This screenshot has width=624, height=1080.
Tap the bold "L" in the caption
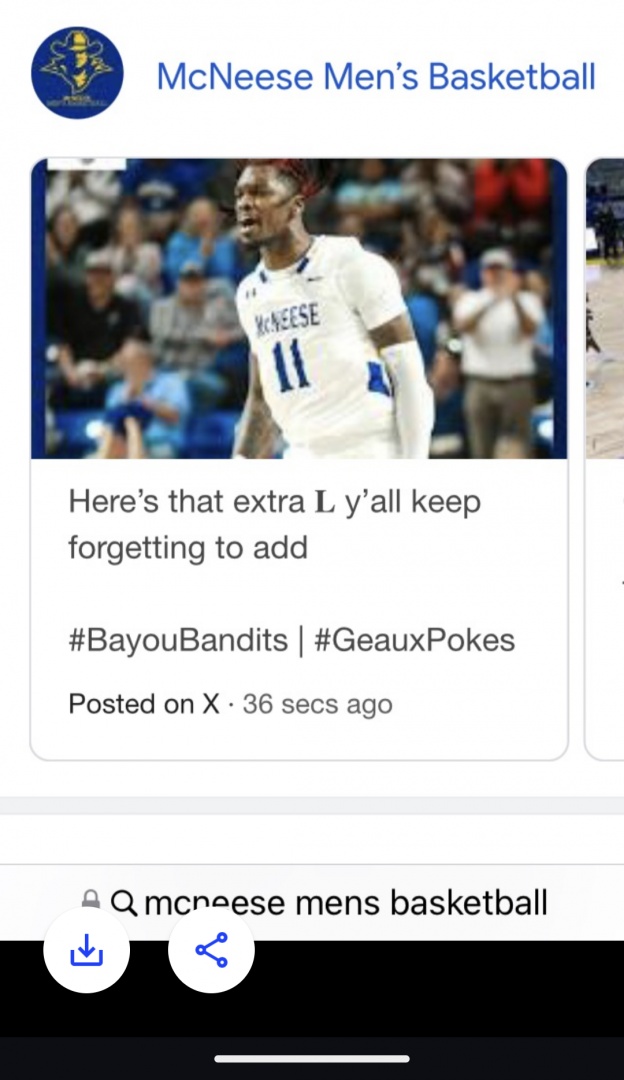pos(324,502)
